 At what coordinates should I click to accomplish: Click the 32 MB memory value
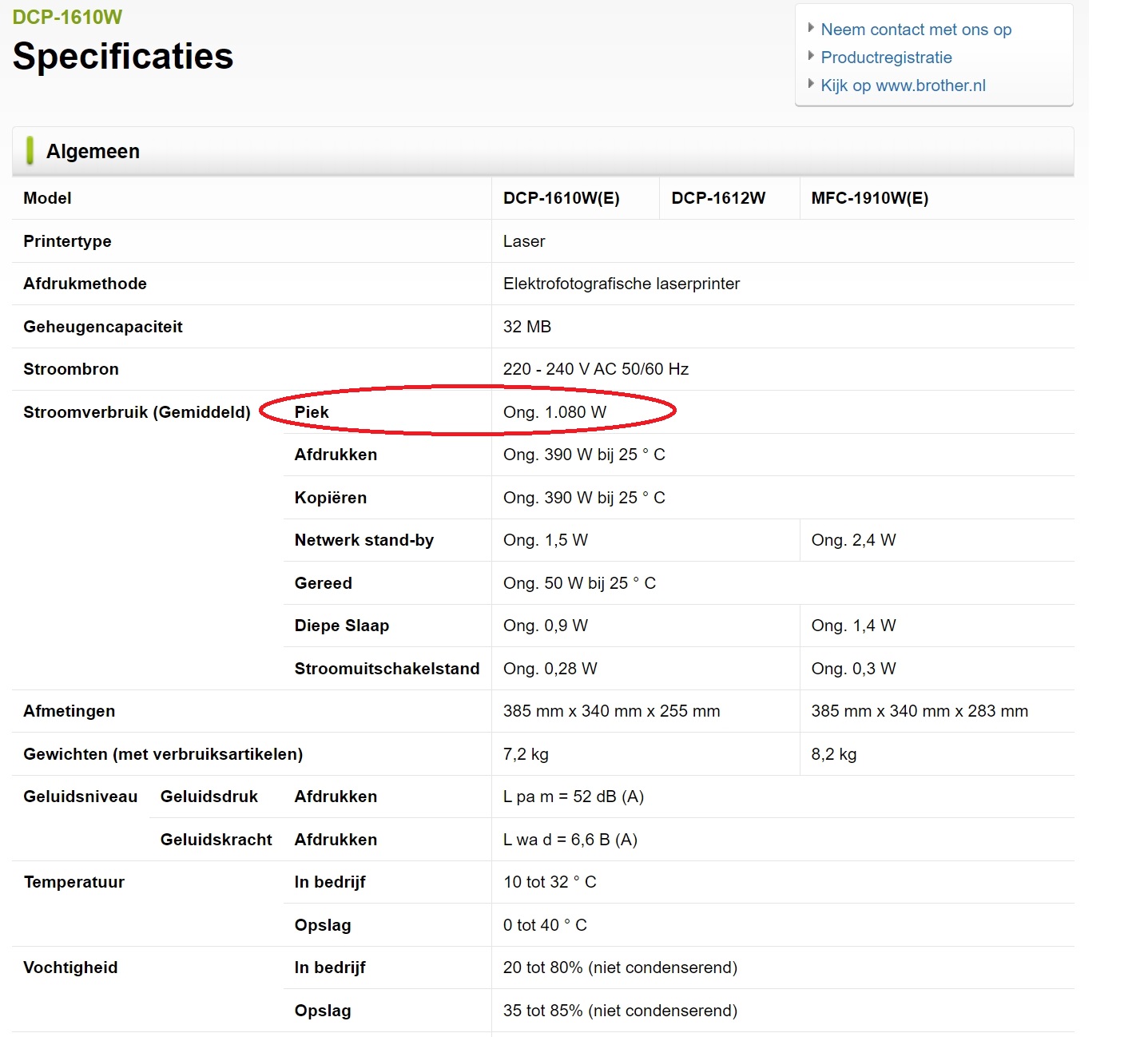(x=526, y=327)
